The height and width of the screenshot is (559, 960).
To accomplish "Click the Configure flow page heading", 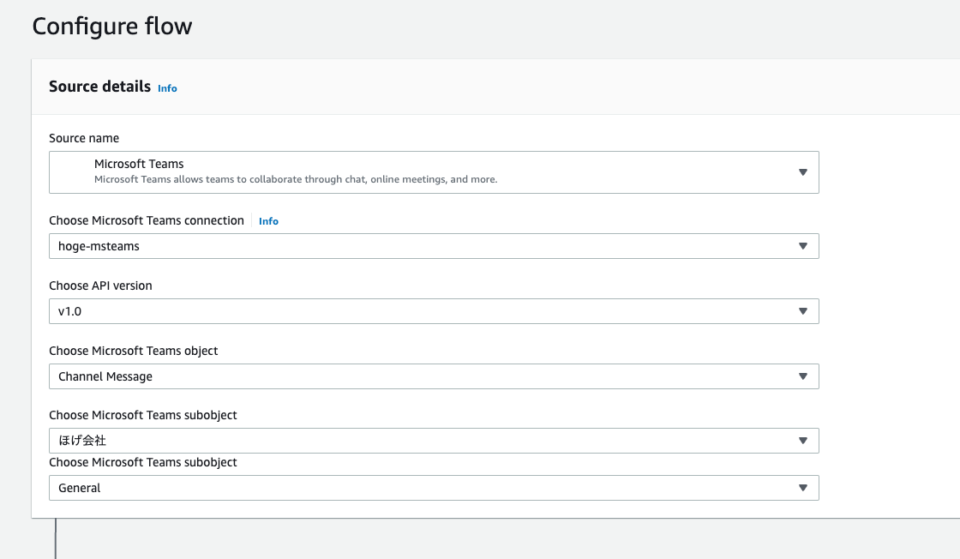I will tap(112, 26).
